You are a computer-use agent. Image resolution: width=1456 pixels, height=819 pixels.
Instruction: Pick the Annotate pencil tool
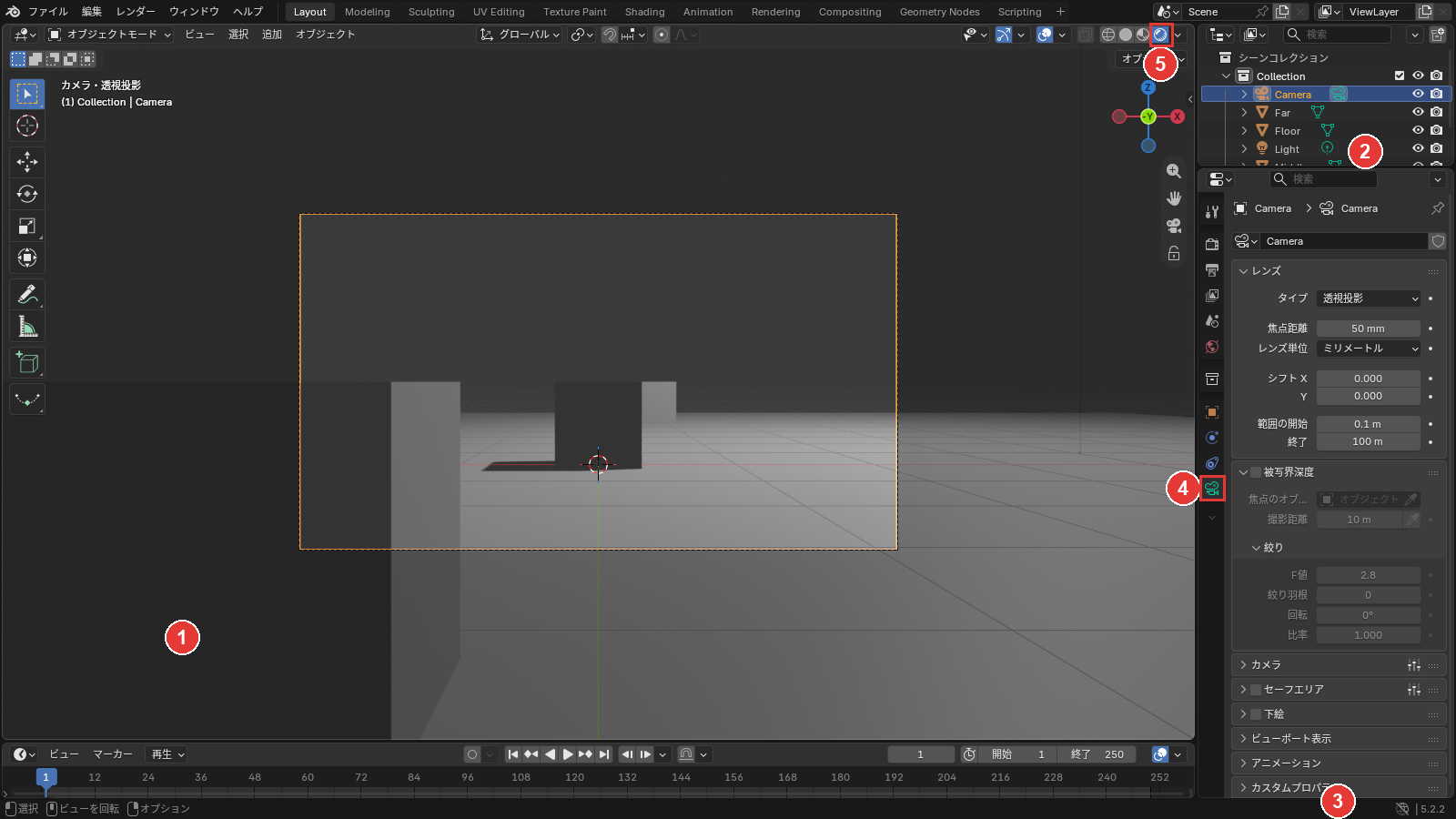click(x=27, y=295)
